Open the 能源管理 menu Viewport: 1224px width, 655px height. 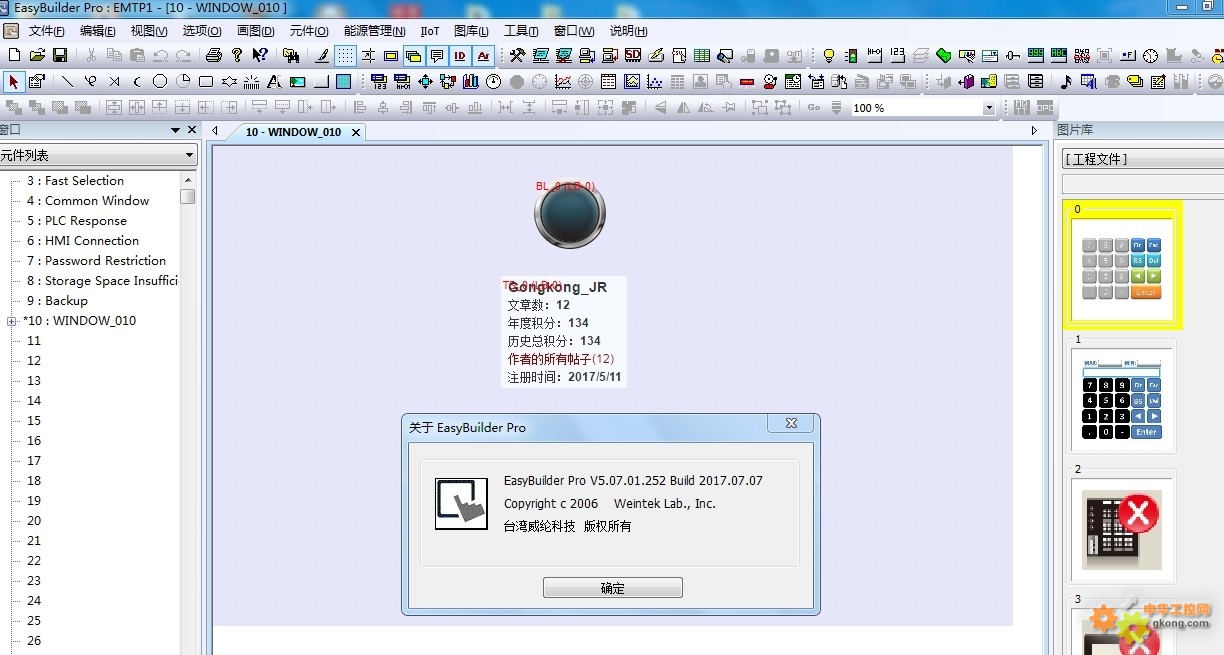point(374,31)
